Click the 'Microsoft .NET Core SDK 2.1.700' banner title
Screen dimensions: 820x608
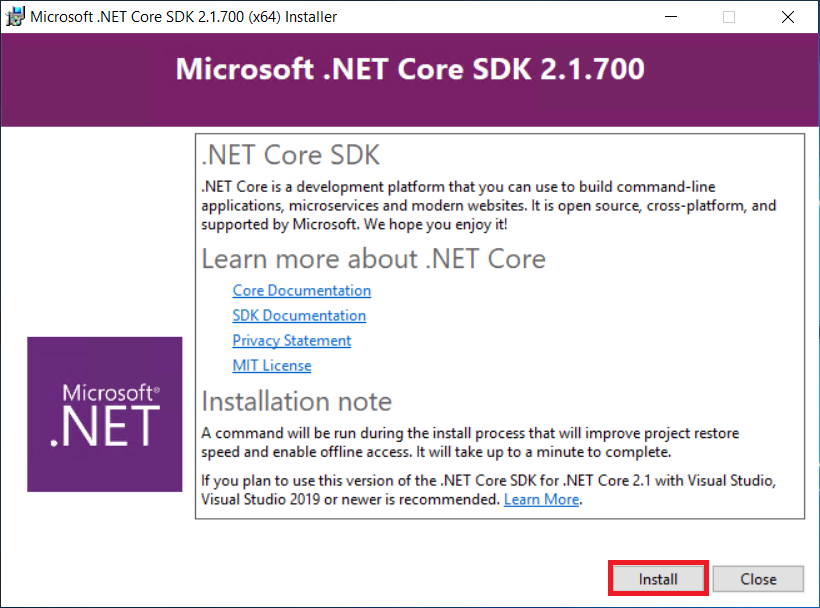[410, 69]
